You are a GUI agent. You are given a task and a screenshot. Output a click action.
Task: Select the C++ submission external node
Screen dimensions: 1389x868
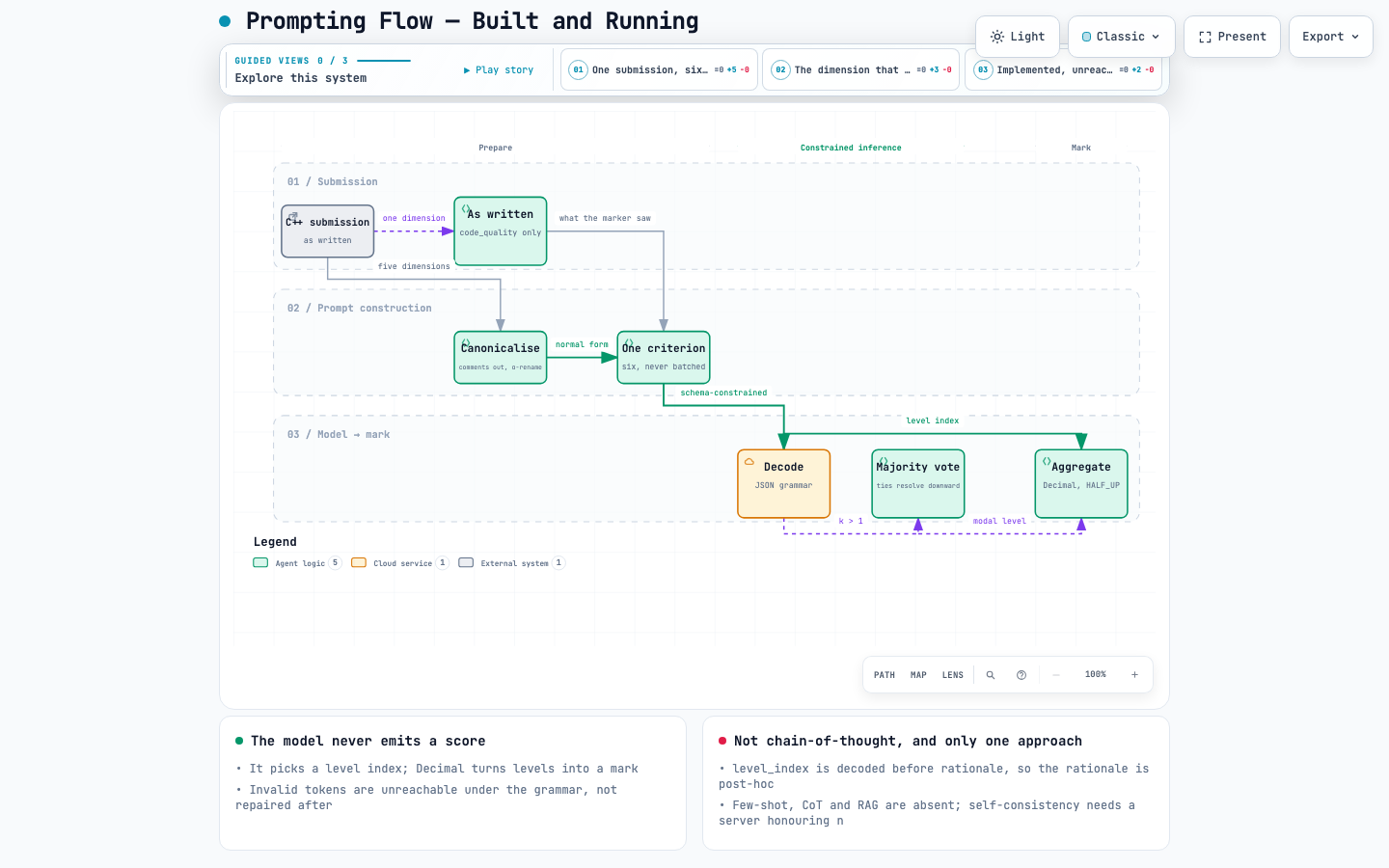click(328, 231)
